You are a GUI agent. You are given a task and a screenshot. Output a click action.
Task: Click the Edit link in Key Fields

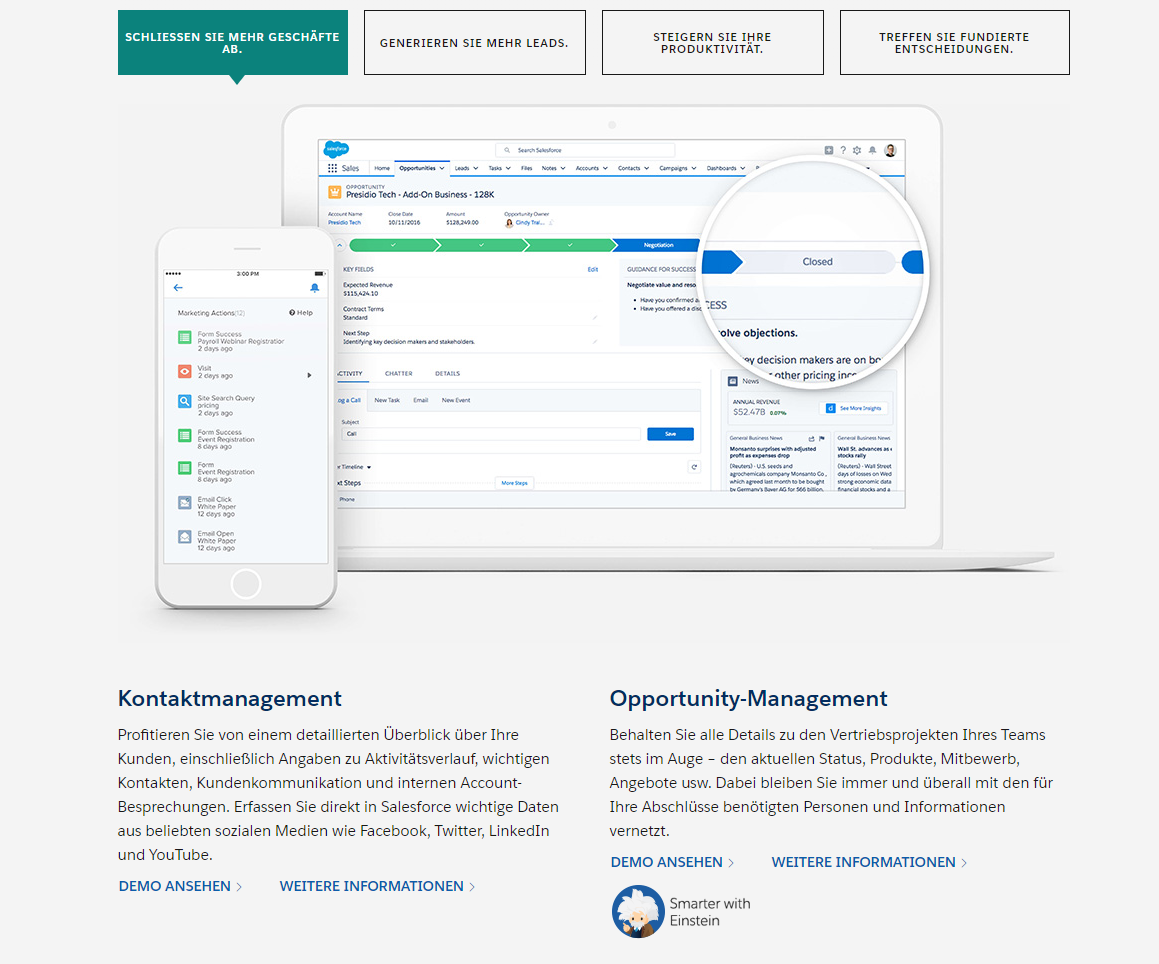point(593,269)
